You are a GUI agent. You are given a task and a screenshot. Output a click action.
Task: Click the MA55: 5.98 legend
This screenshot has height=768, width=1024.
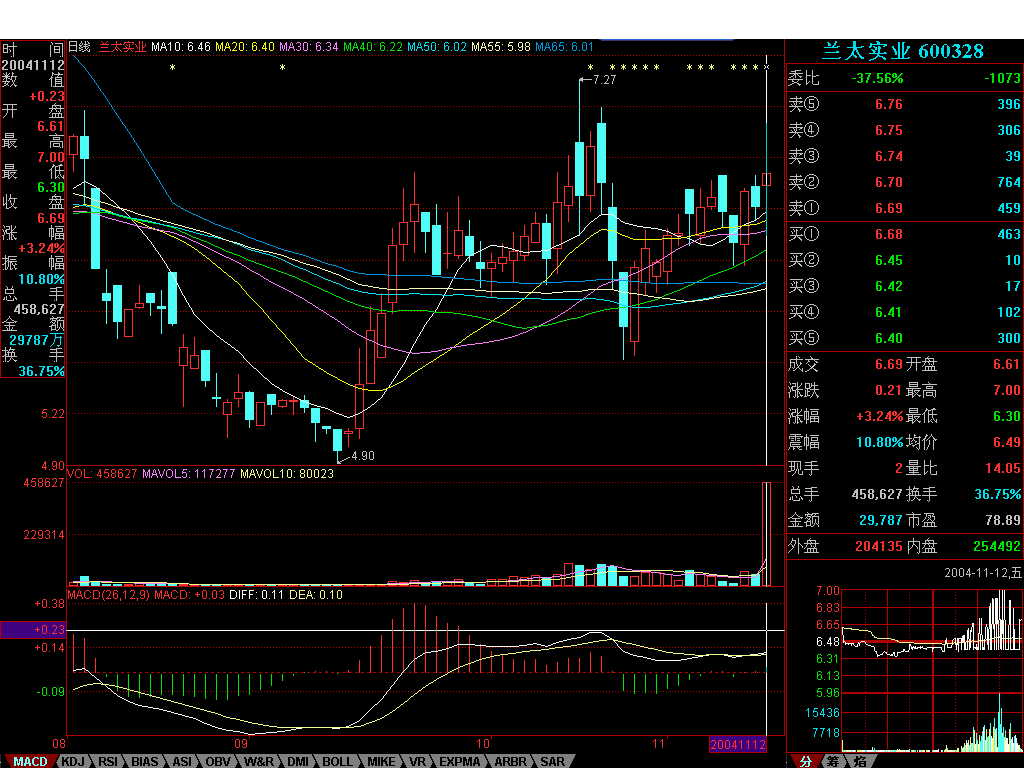pos(501,47)
